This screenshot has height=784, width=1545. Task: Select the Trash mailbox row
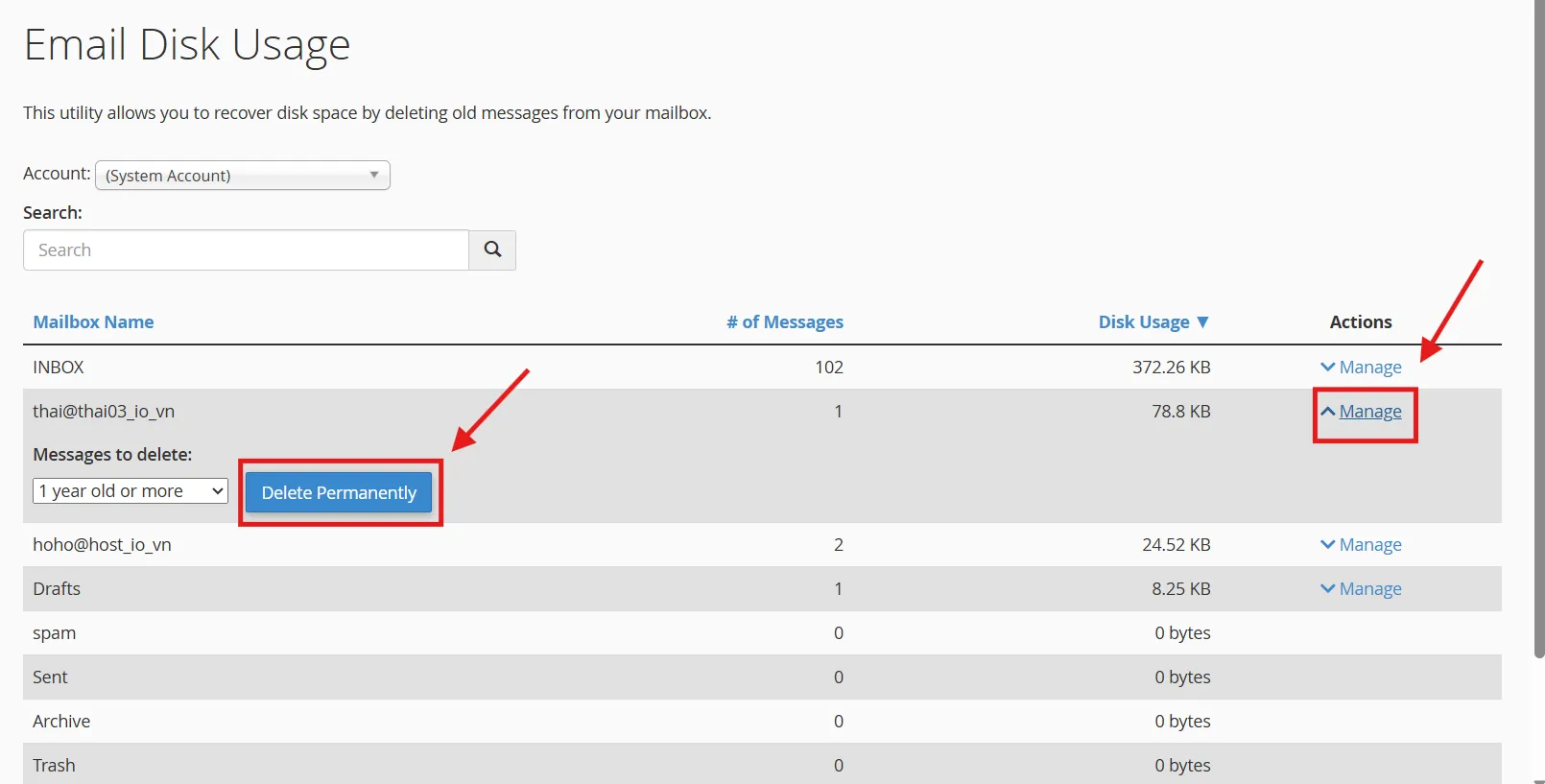tap(54, 765)
